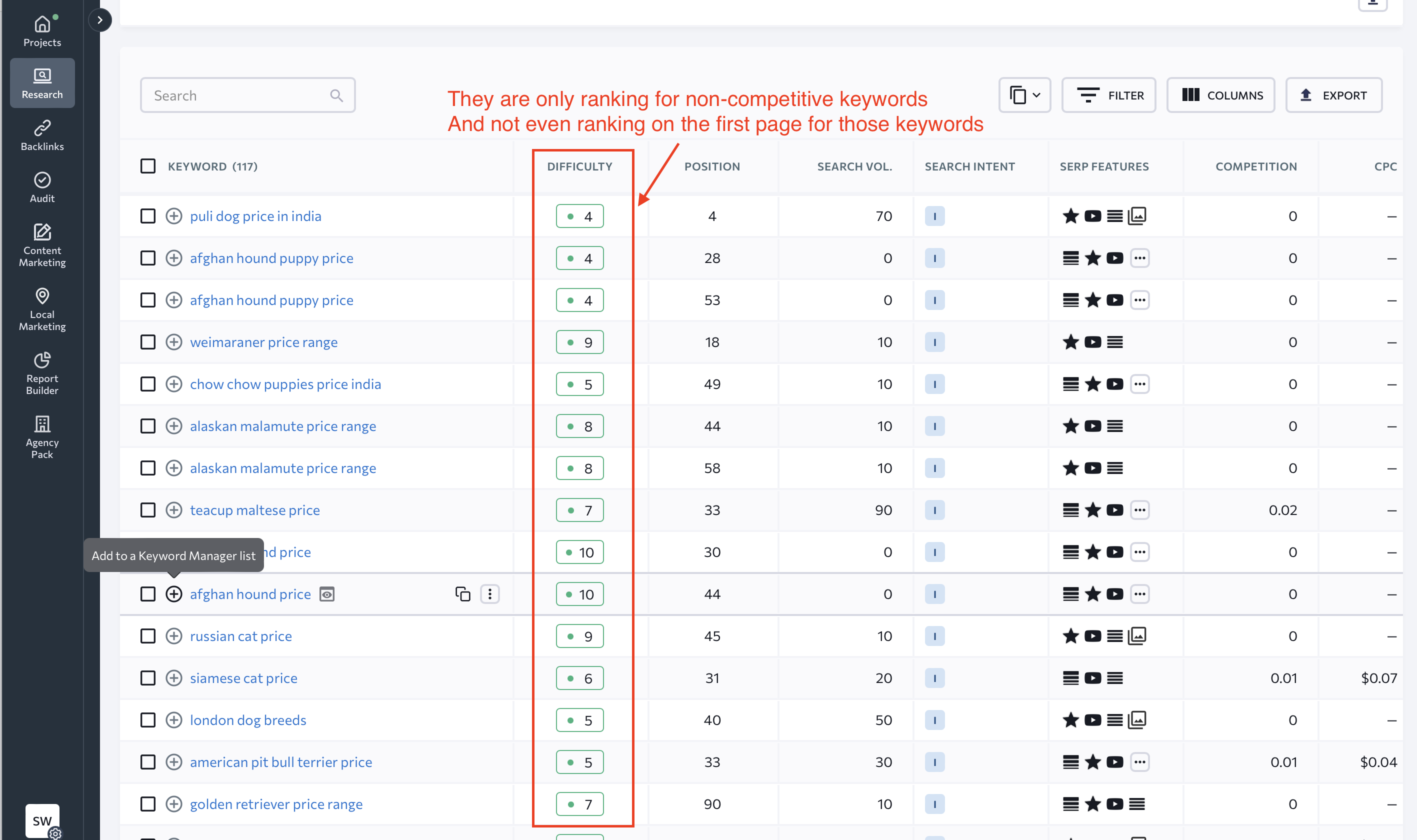Expand the sidebar with arrow button
The width and height of the screenshot is (1417, 840).
(x=99, y=20)
